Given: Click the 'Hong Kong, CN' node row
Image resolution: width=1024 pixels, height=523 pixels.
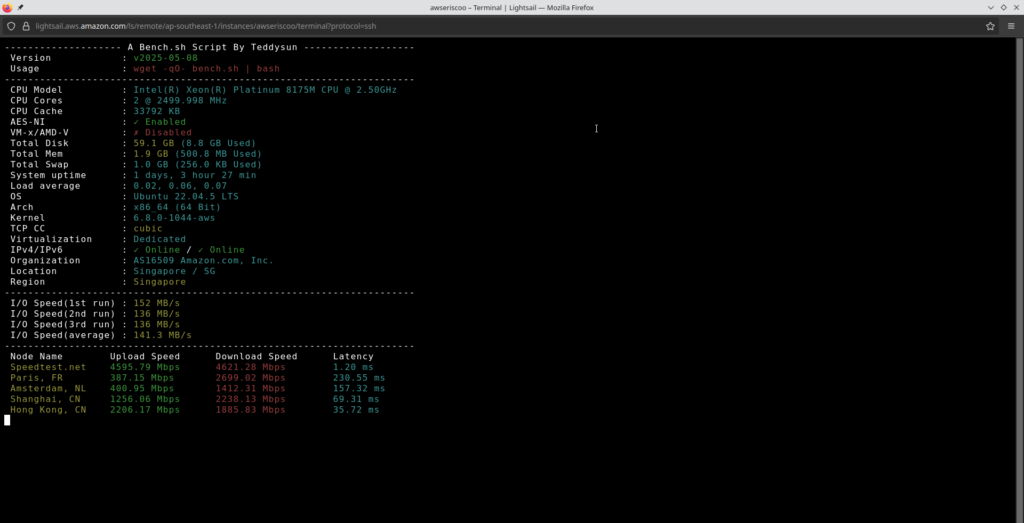Looking at the screenshot, I should pos(48,410).
